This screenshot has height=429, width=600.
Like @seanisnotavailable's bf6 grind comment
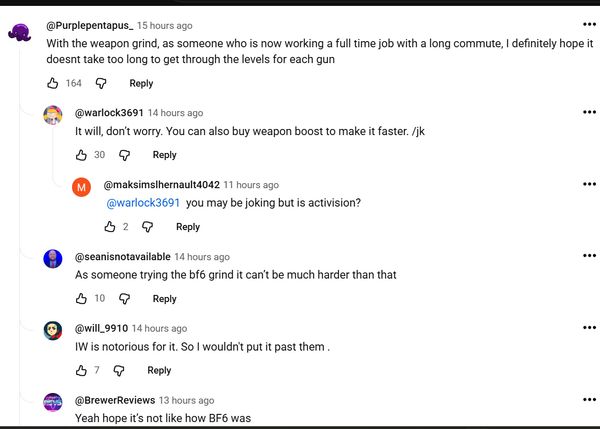coord(81,299)
